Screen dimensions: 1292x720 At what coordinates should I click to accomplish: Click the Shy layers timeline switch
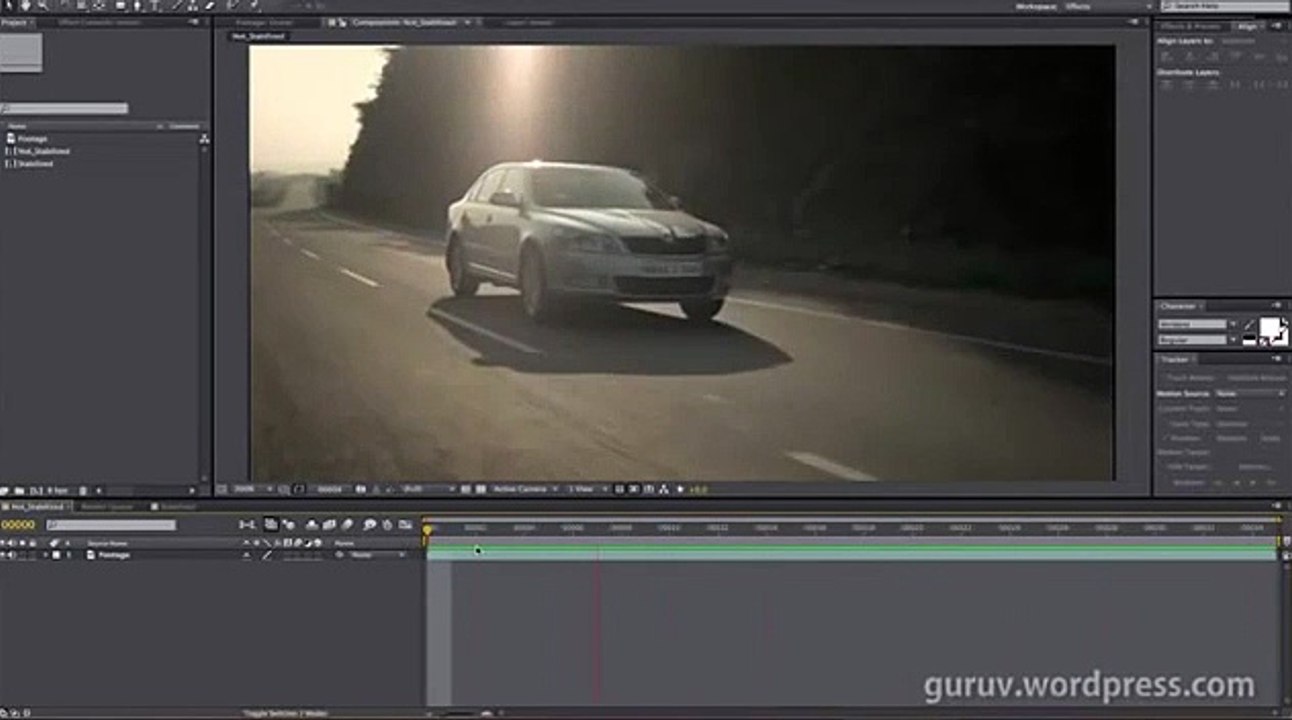pos(312,524)
